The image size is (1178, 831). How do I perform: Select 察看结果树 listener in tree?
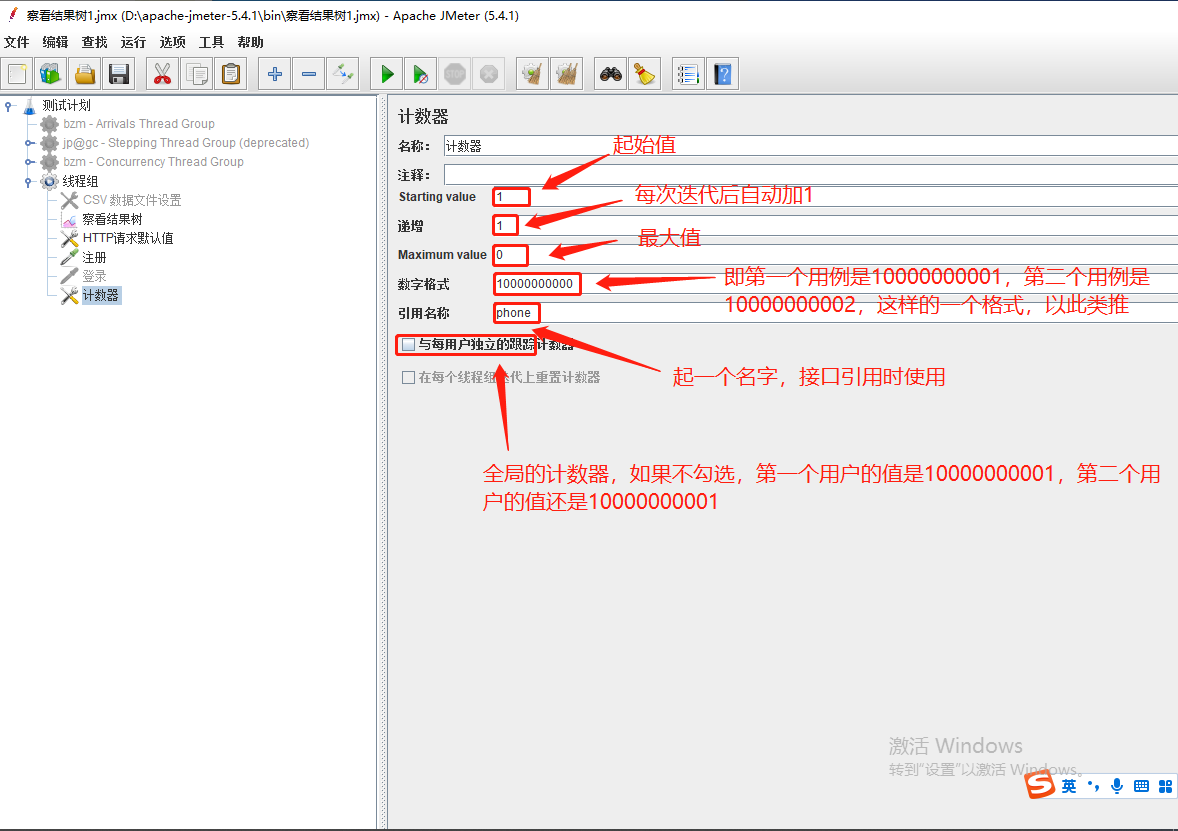pyautogui.click(x=112, y=219)
